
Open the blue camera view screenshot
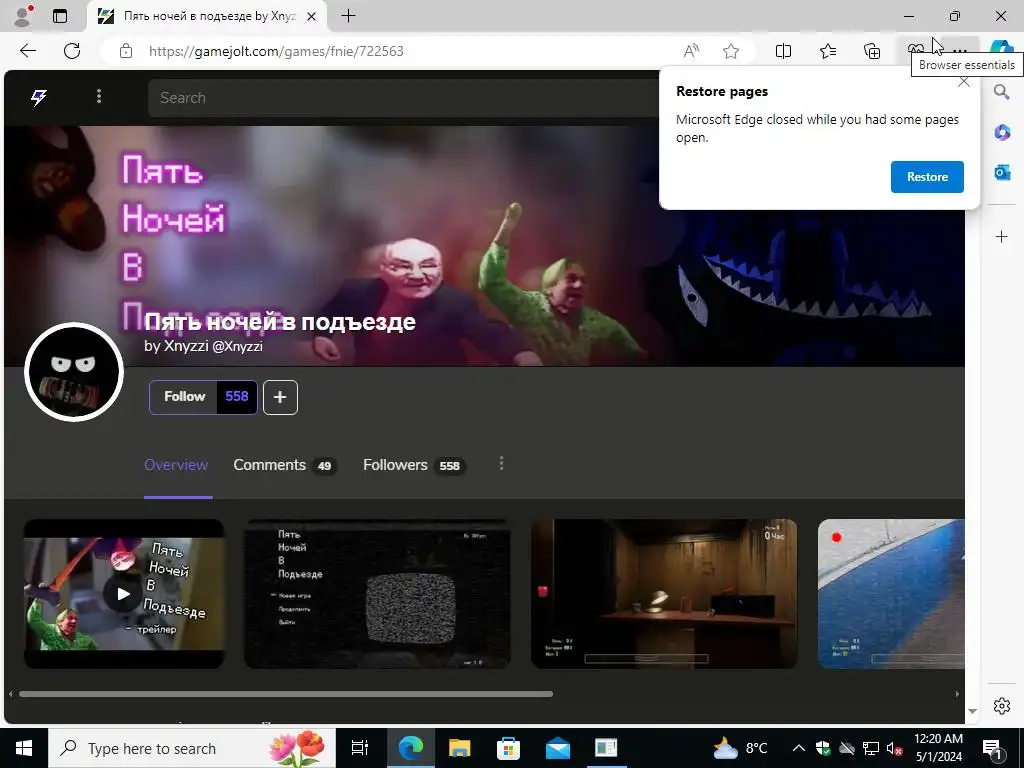pyautogui.click(x=891, y=594)
